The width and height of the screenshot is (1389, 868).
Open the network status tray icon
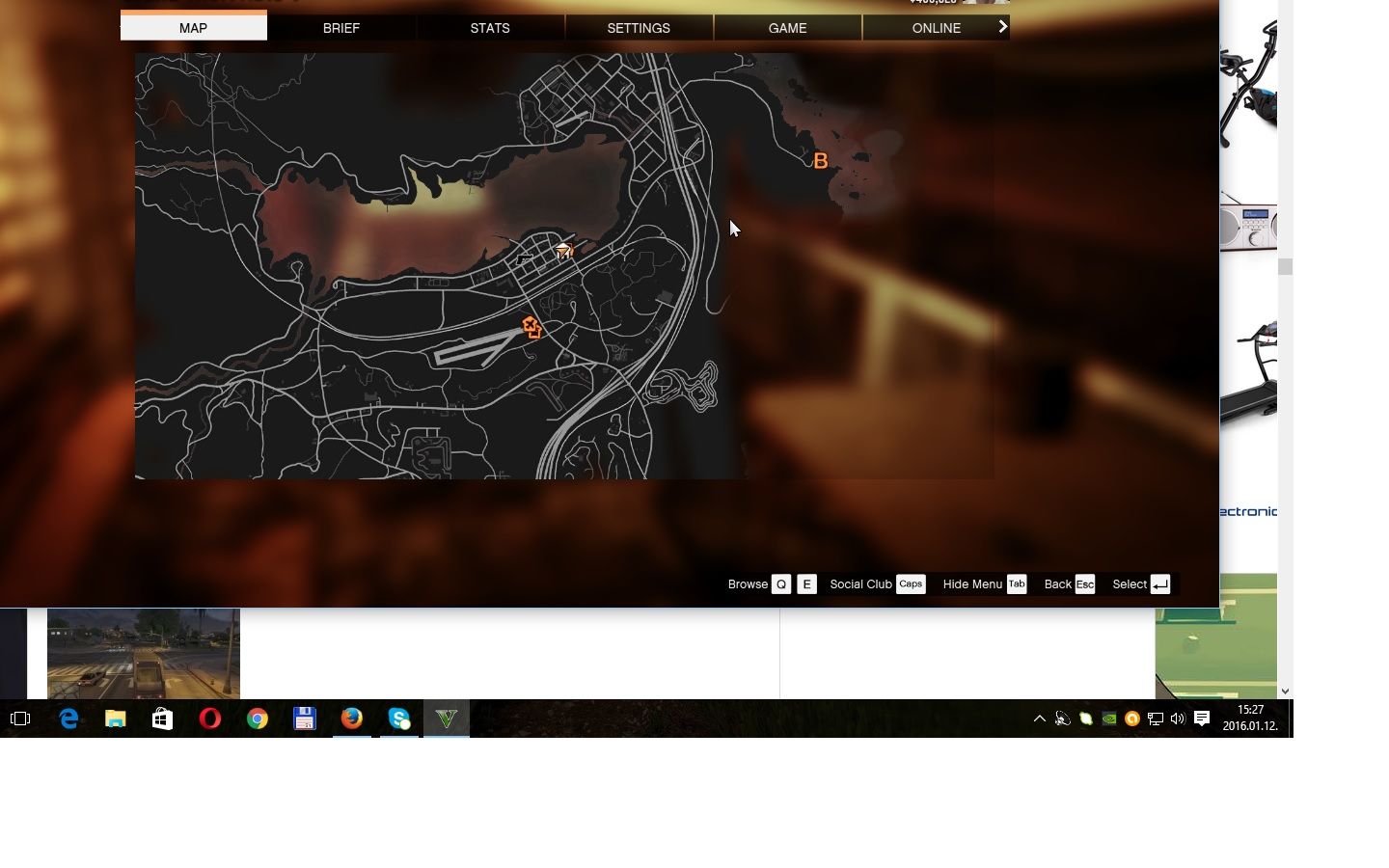coord(1156,719)
